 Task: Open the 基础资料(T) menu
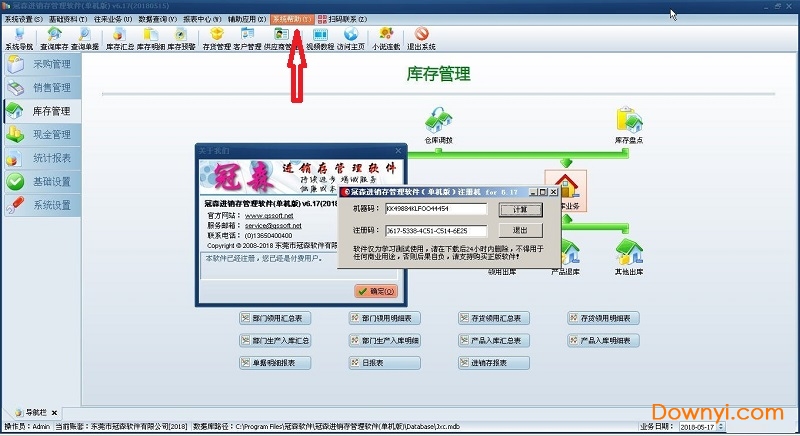pos(68,19)
